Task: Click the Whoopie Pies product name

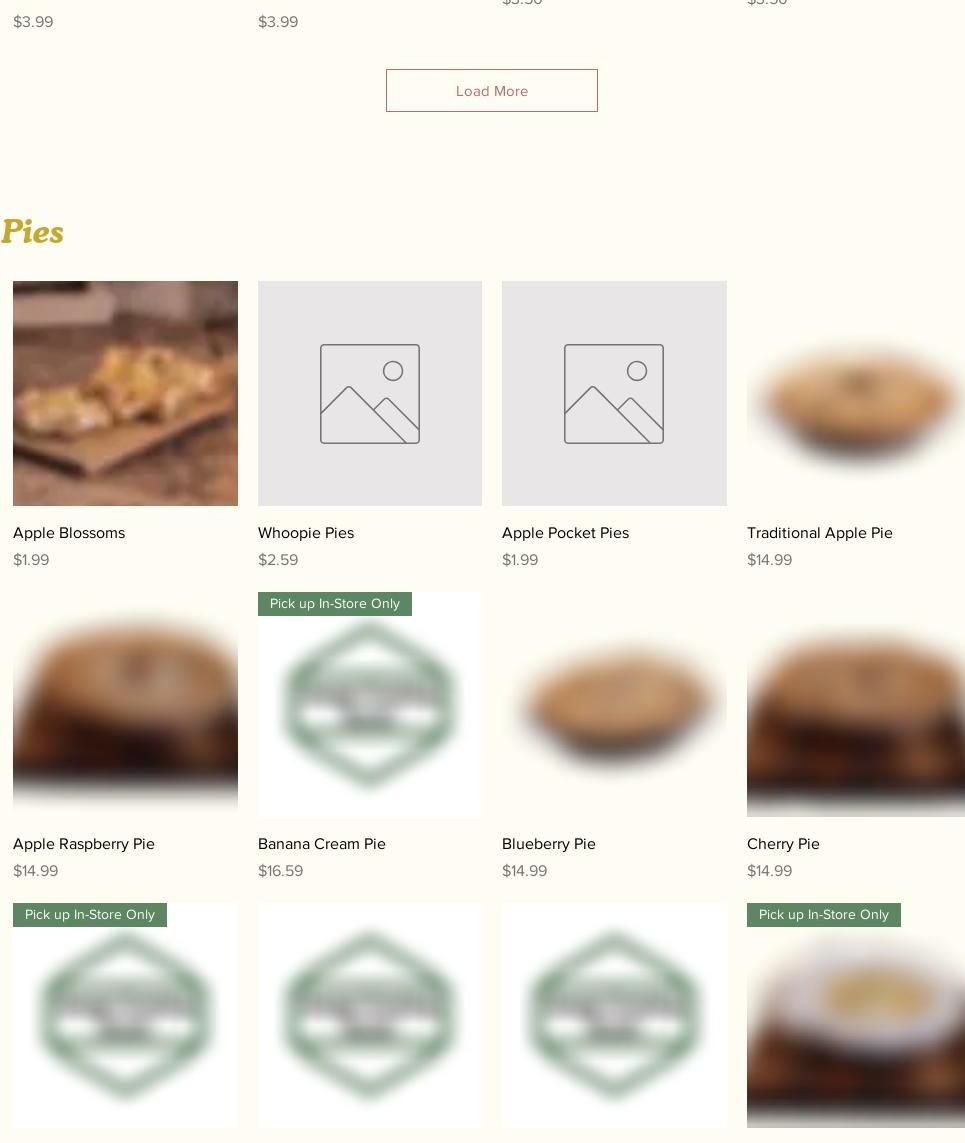Action: (x=306, y=533)
